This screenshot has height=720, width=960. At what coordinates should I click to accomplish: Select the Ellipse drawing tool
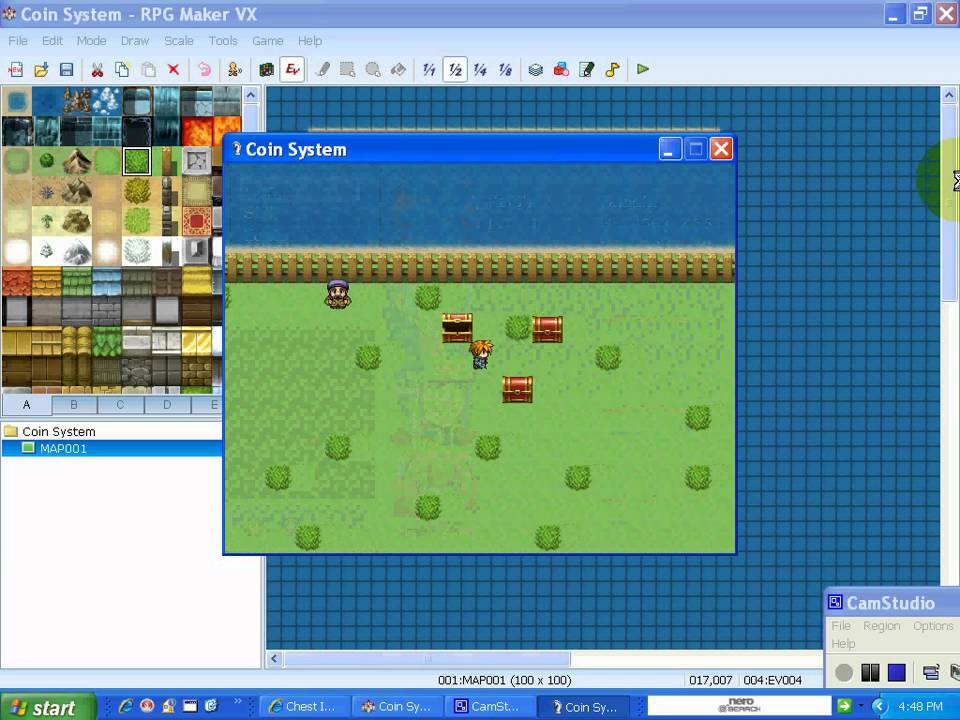pyautogui.click(x=373, y=69)
